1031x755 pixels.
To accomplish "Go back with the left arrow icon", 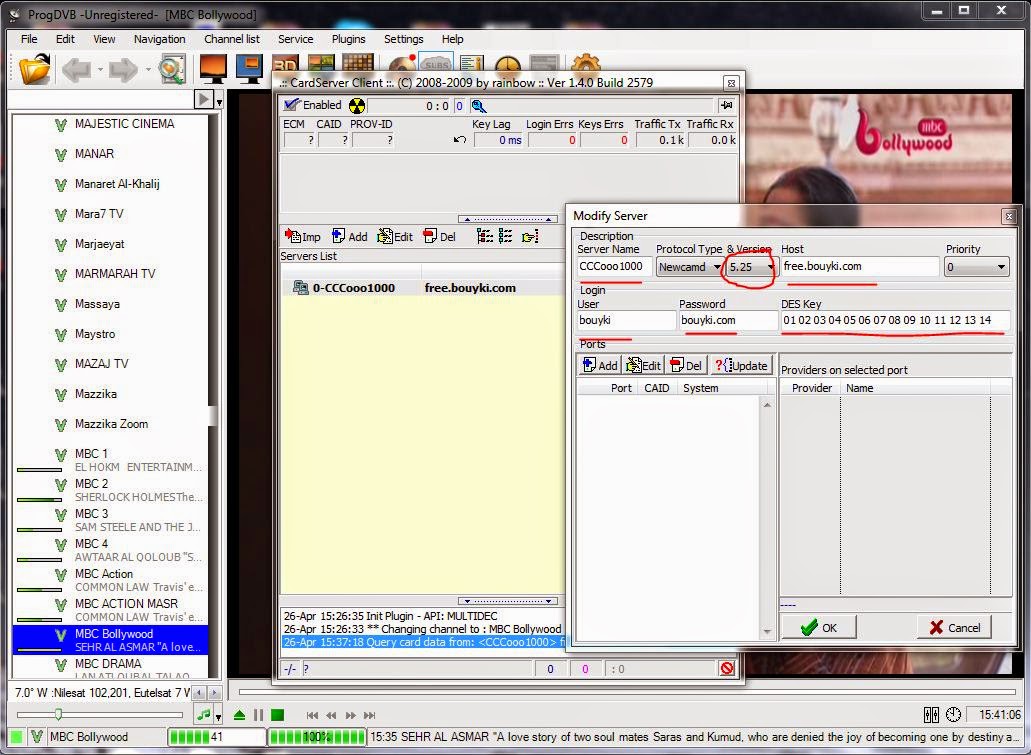I will (76, 69).
